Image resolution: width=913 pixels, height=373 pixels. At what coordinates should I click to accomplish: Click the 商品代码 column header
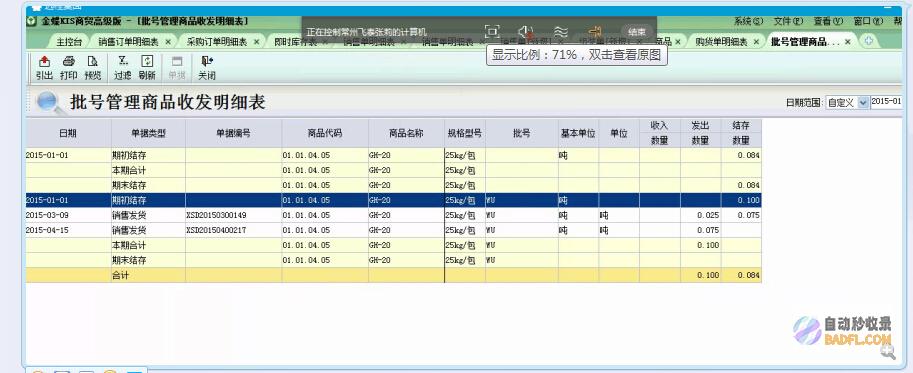pos(325,133)
